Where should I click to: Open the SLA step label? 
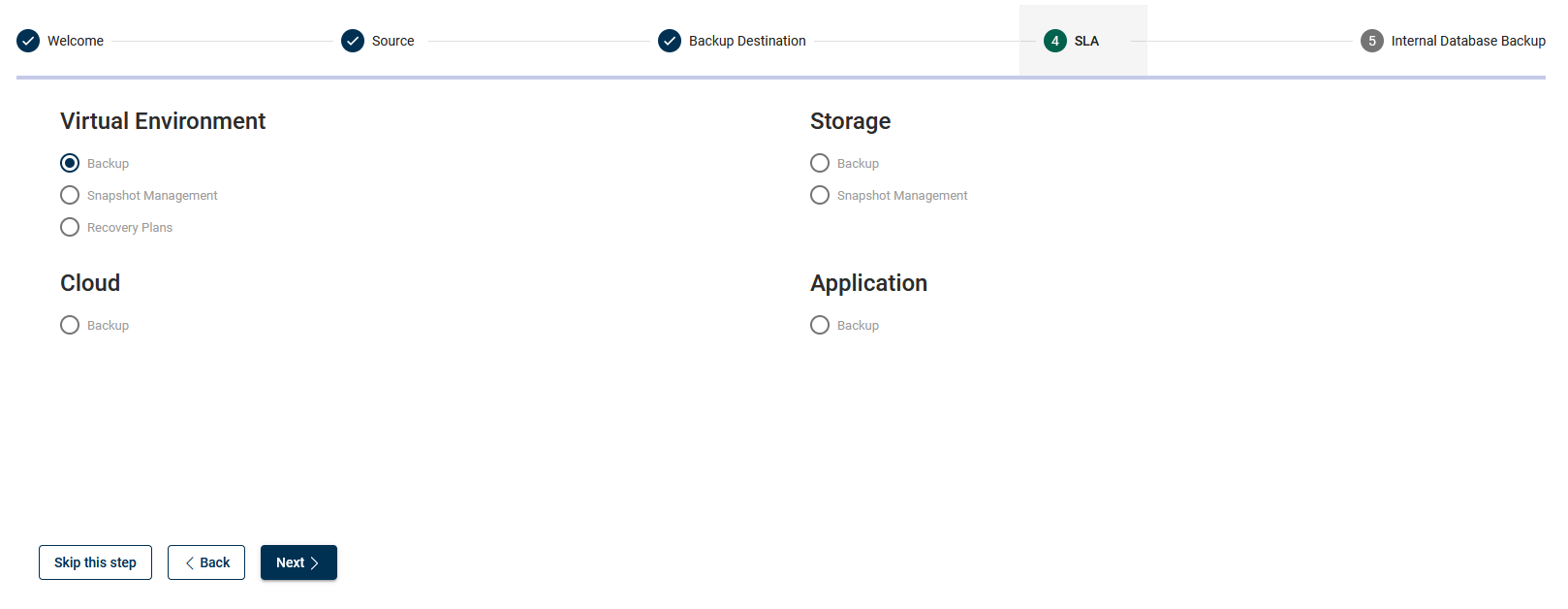click(x=1086, y=41)
